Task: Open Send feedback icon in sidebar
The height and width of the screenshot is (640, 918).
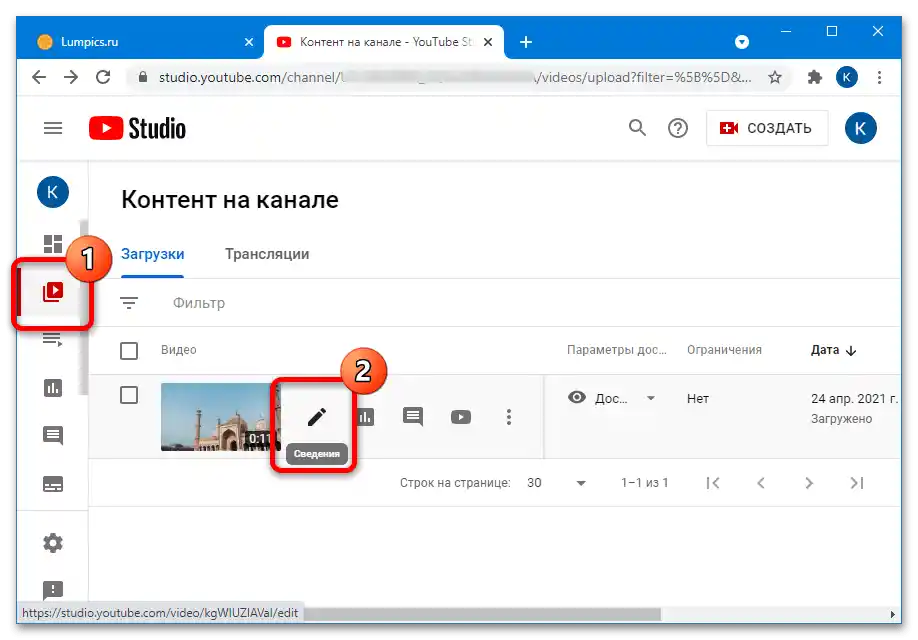Action: [x=53, y=590]
